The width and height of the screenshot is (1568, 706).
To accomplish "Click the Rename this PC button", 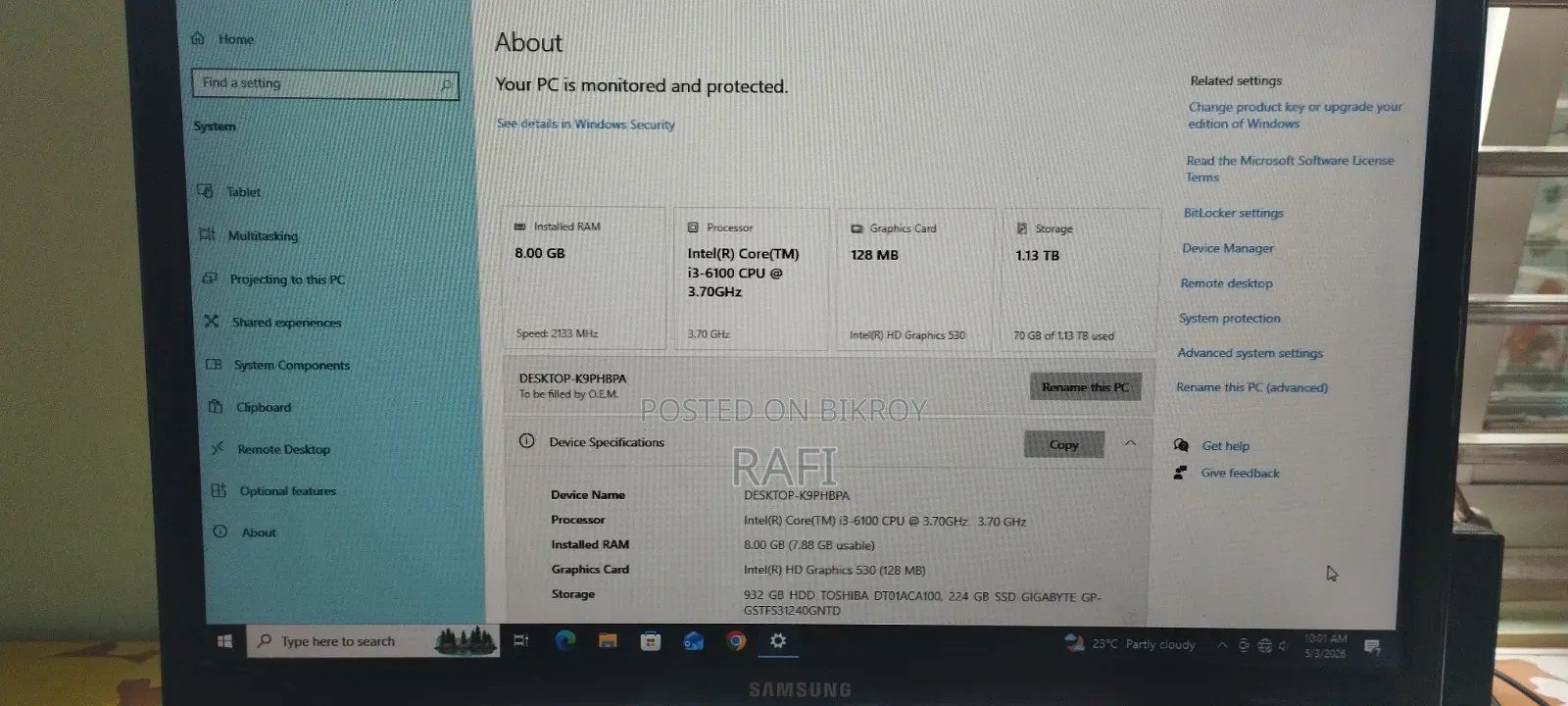I will click(1086, 387).
